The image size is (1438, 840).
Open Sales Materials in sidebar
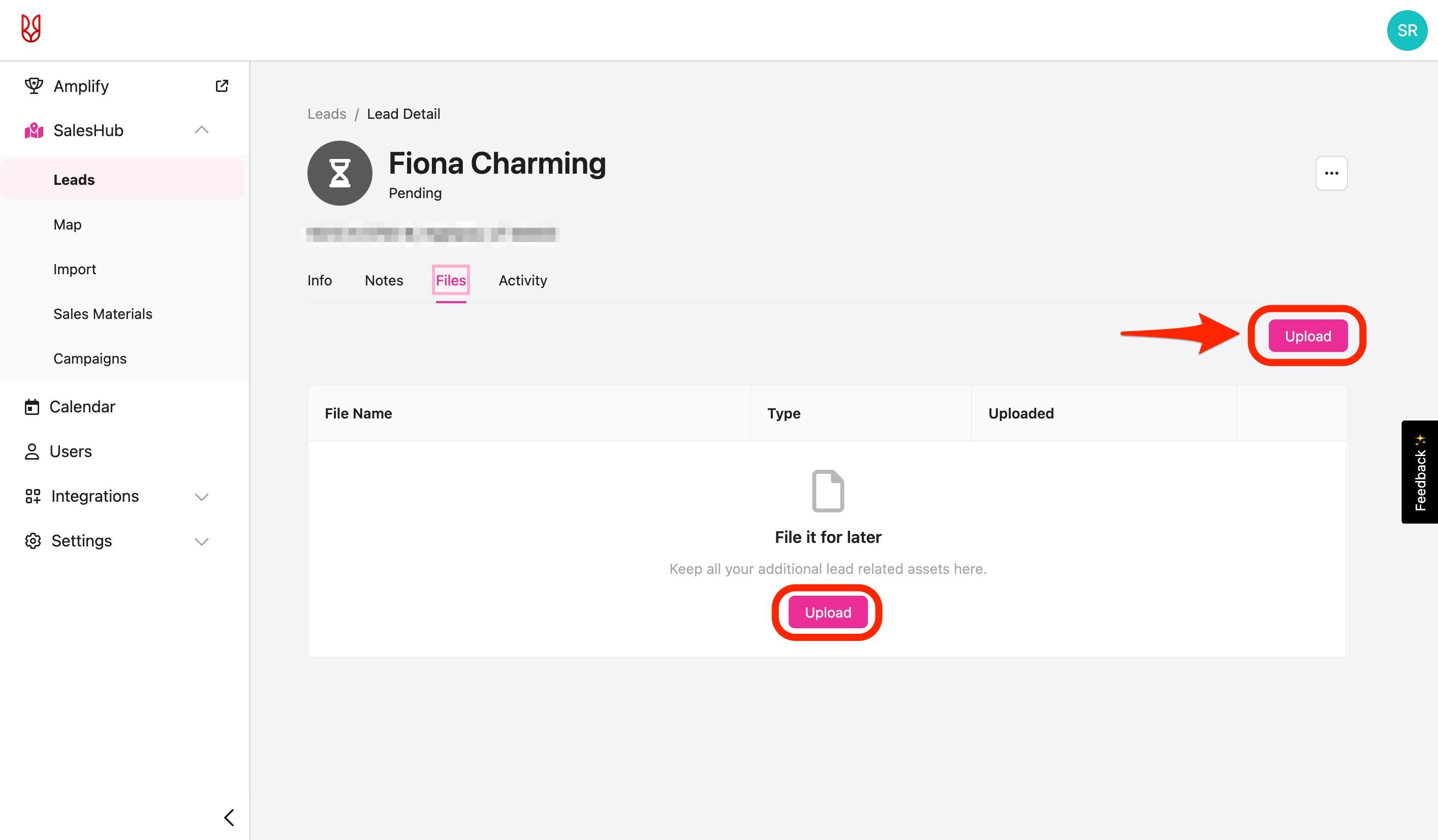coord(103,314)
